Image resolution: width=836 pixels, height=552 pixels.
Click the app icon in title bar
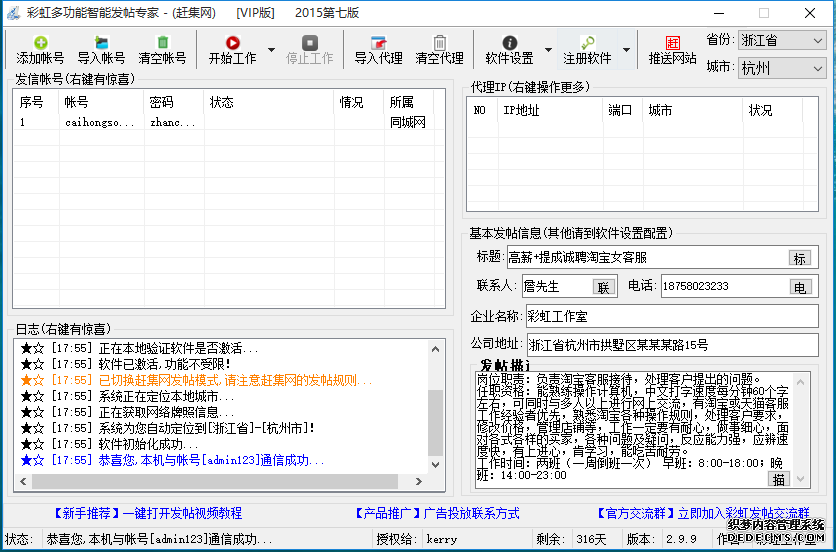coord(14,13)
